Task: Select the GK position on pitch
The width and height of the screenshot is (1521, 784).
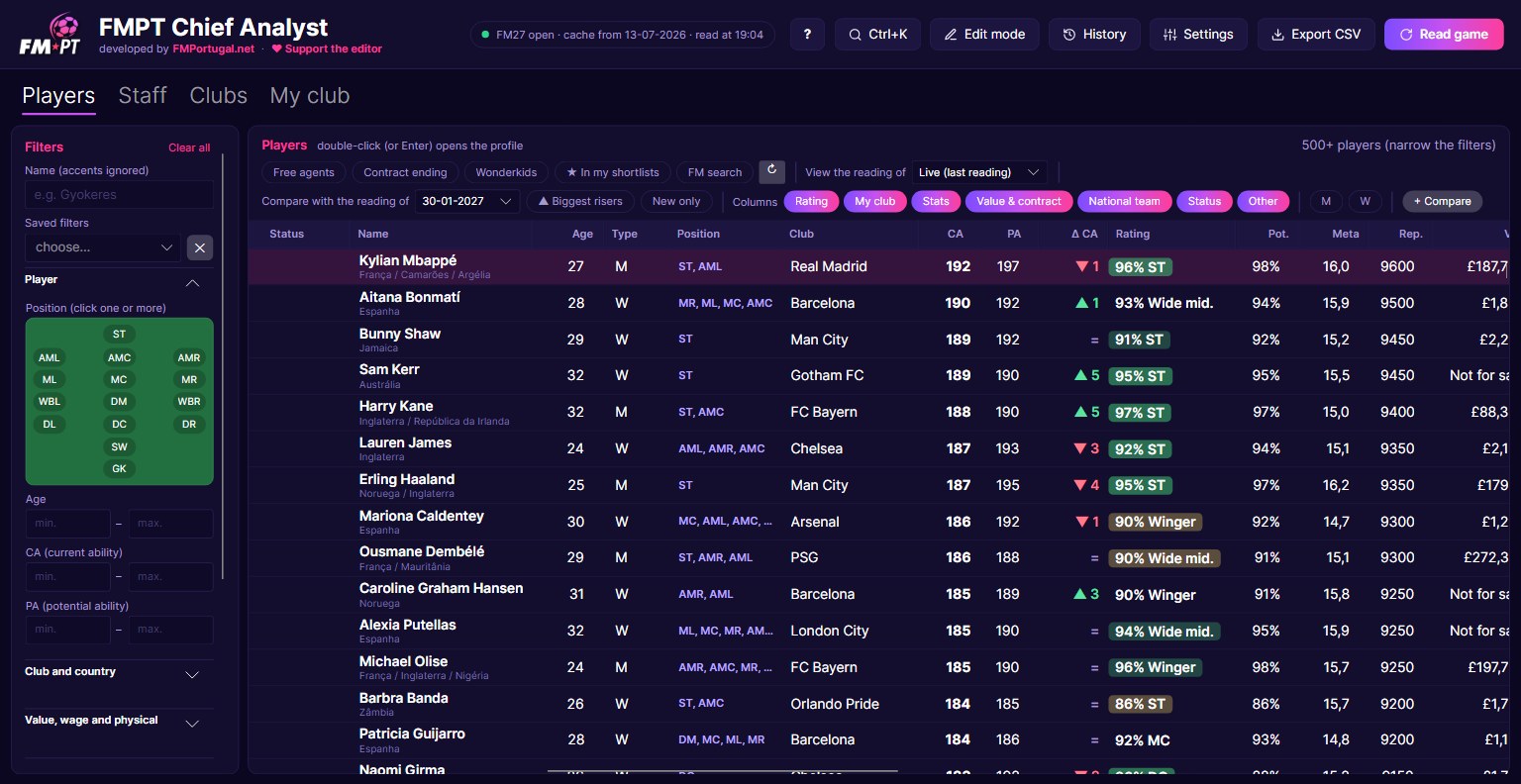Action: pyautogui.click(x=119, y=468)
